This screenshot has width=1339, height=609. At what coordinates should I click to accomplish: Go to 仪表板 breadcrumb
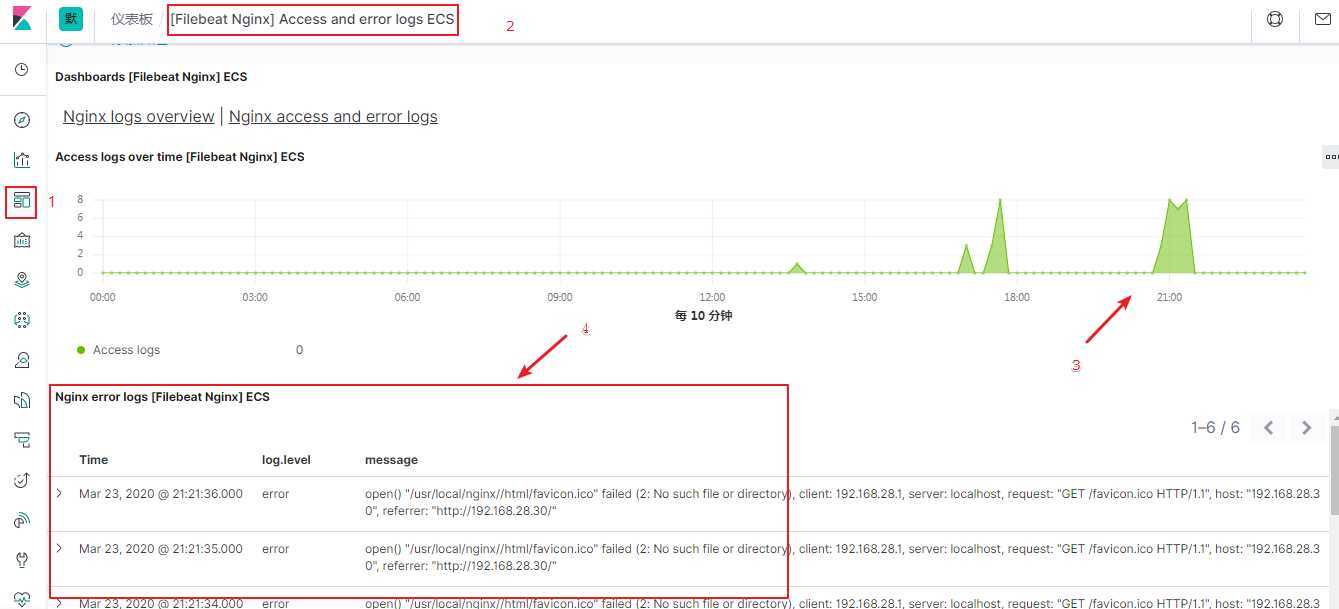point(132,19)
